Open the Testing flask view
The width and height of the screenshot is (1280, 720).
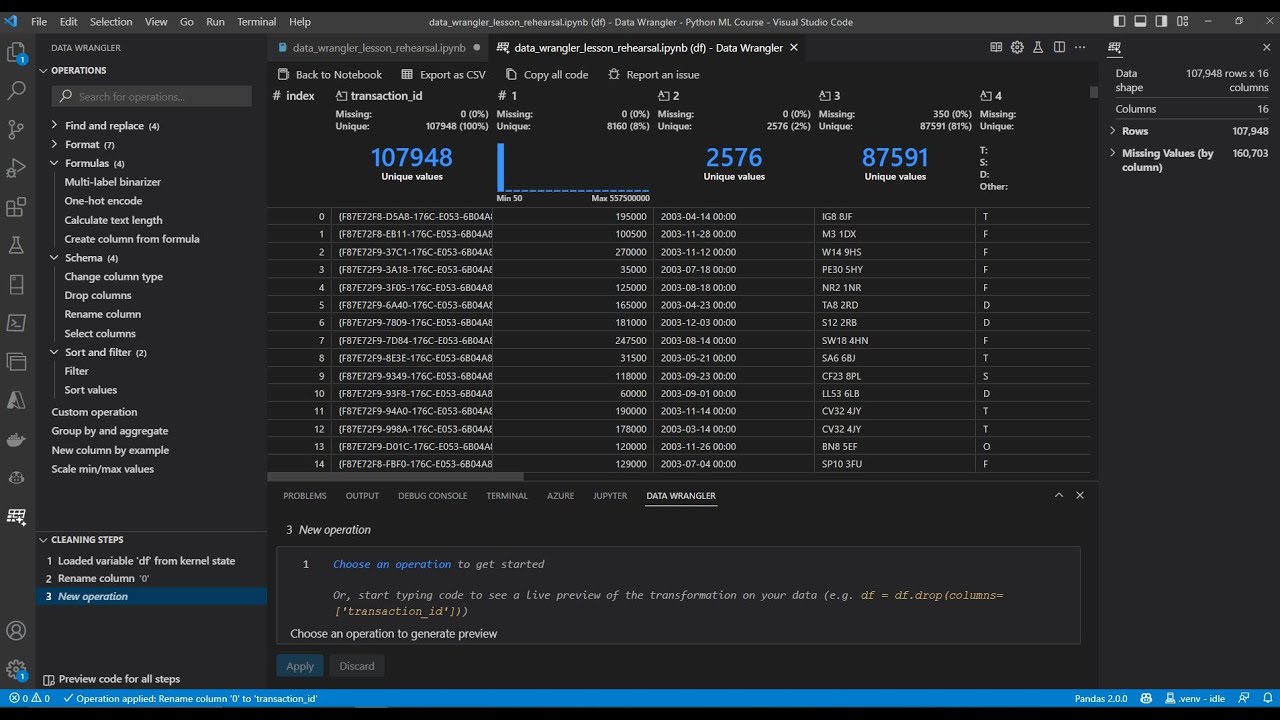[x=16, y=246]
